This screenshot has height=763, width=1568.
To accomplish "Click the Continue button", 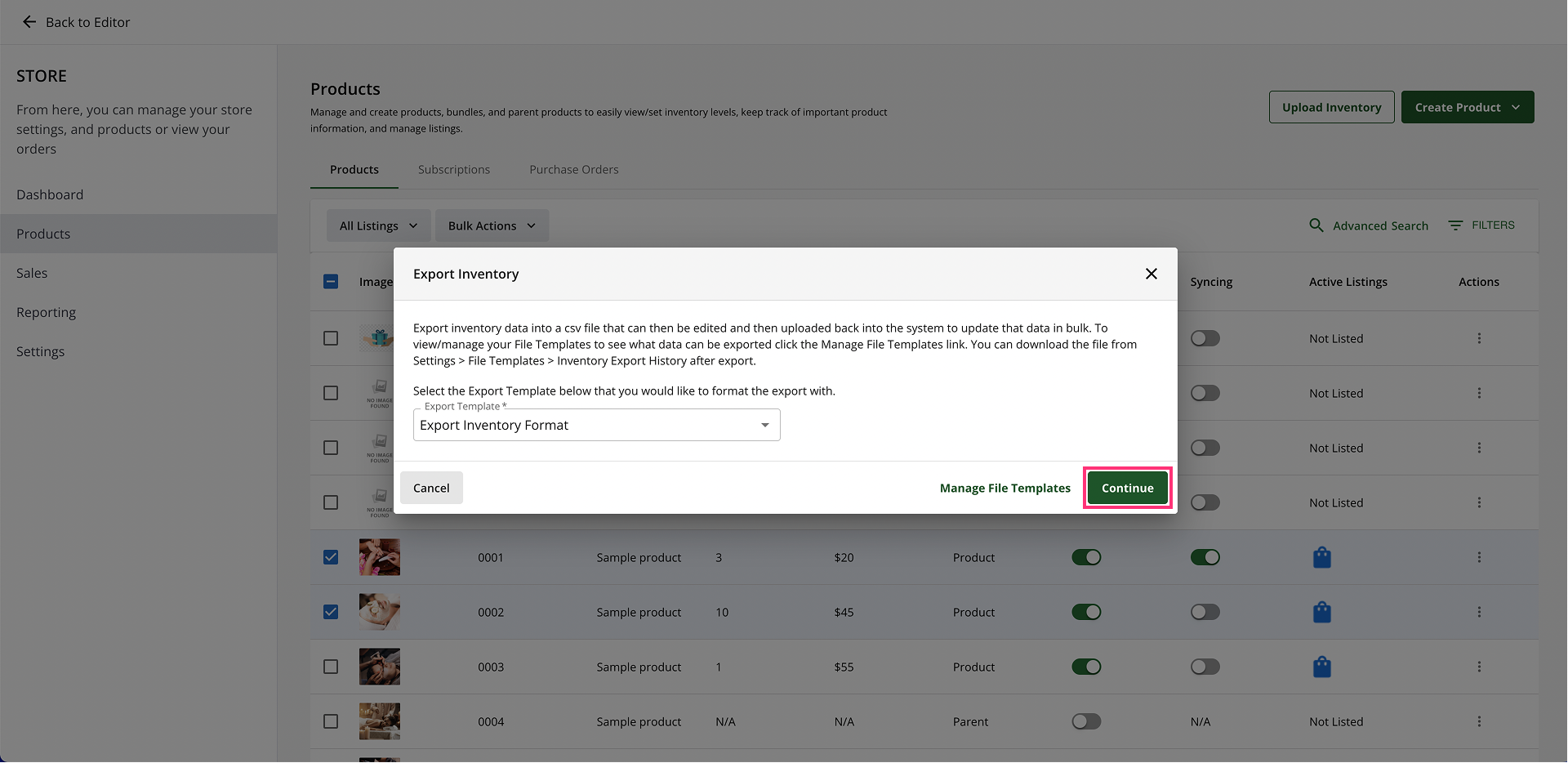I will (x=1128, y=488).
